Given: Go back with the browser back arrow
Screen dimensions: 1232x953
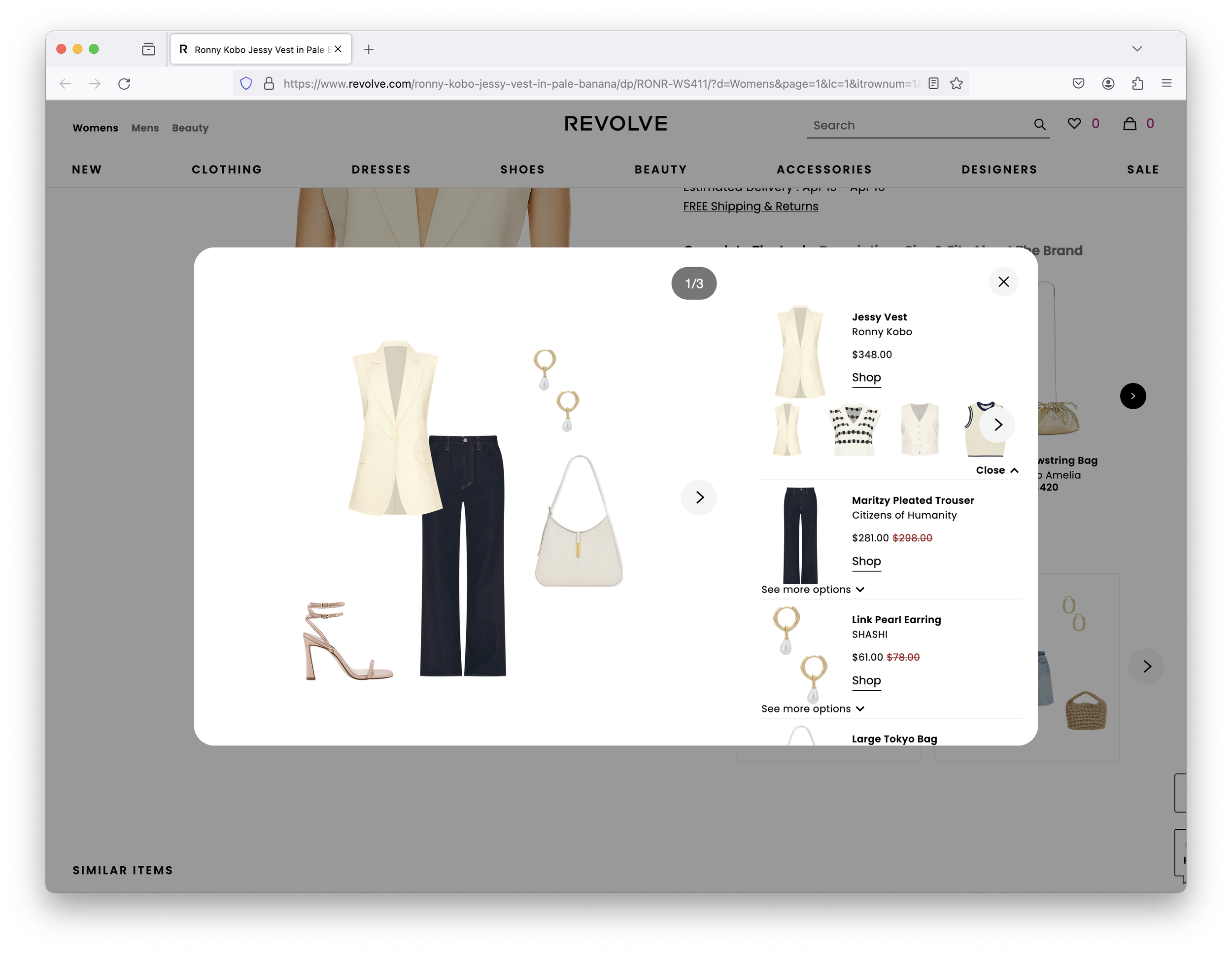Looking at the screenshot, I should tap(66, 83).
